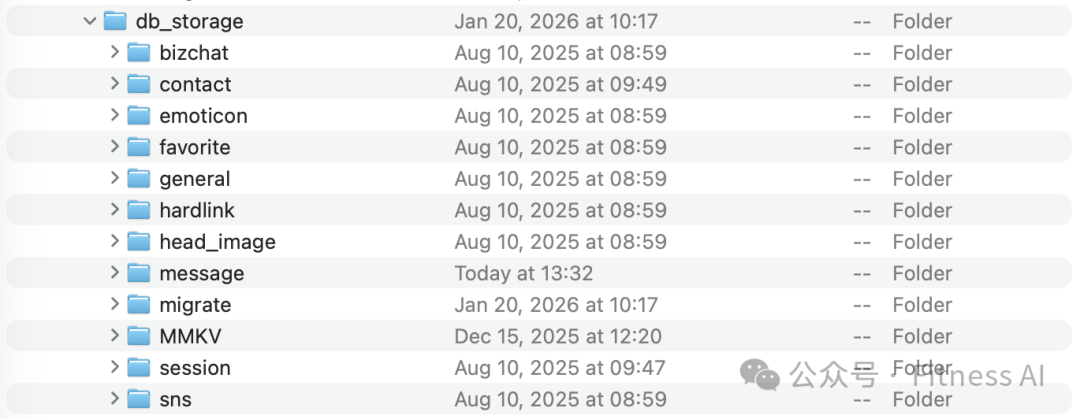Click the emoticon folder icon
Screen dimensions: 1080x419
139,116
